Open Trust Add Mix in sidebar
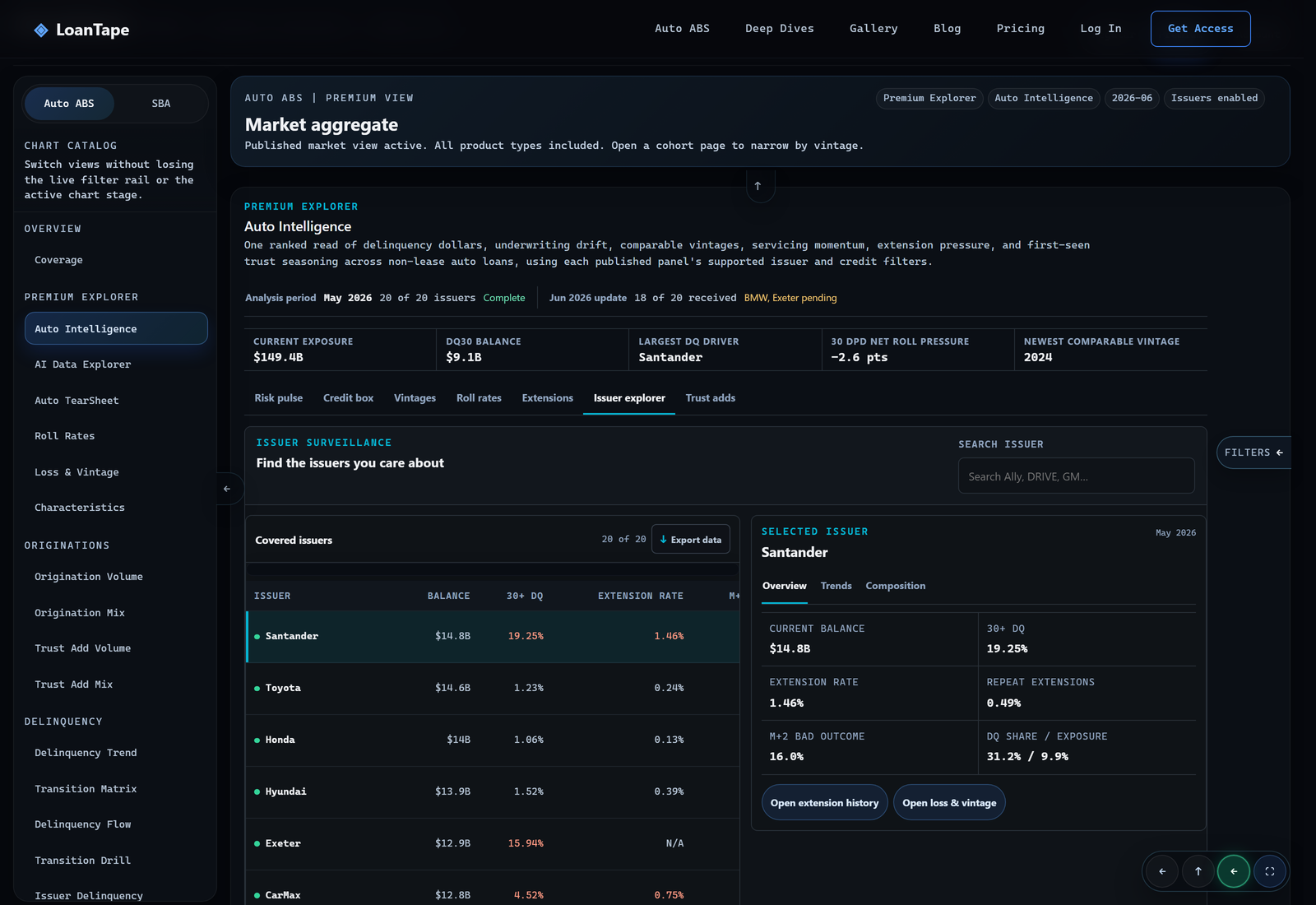This screenshot has width=1316, height=905. pos(116,685)
